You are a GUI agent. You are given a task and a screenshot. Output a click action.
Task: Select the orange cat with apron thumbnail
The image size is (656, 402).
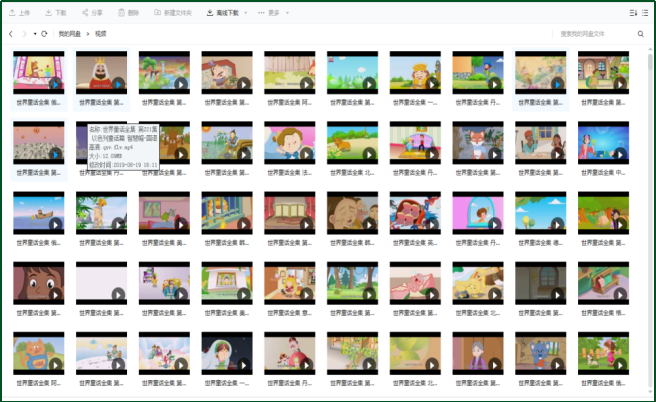pyautogui.click(x=38, y=353)
